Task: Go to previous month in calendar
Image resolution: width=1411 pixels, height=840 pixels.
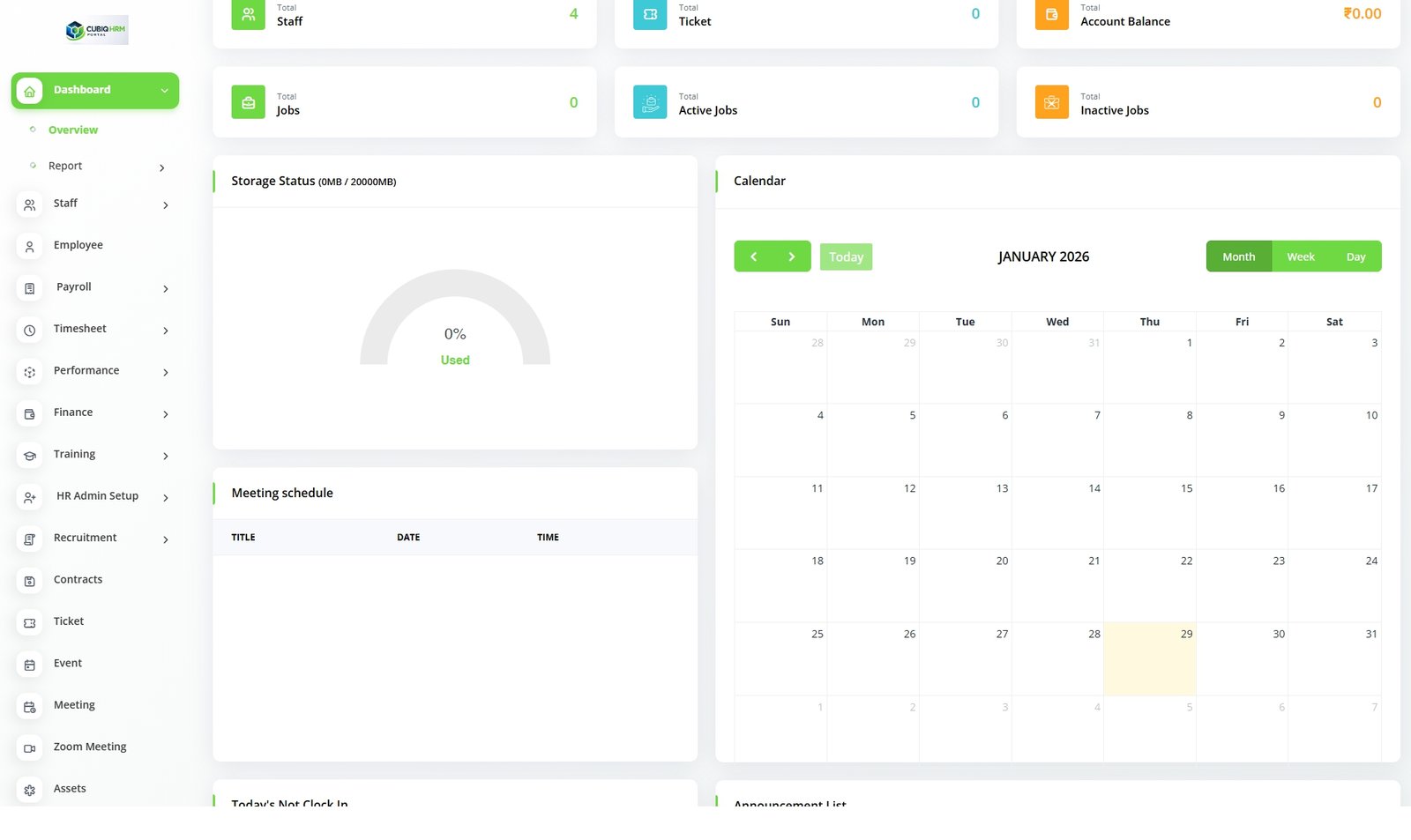Action: click(x=753, y=256)
